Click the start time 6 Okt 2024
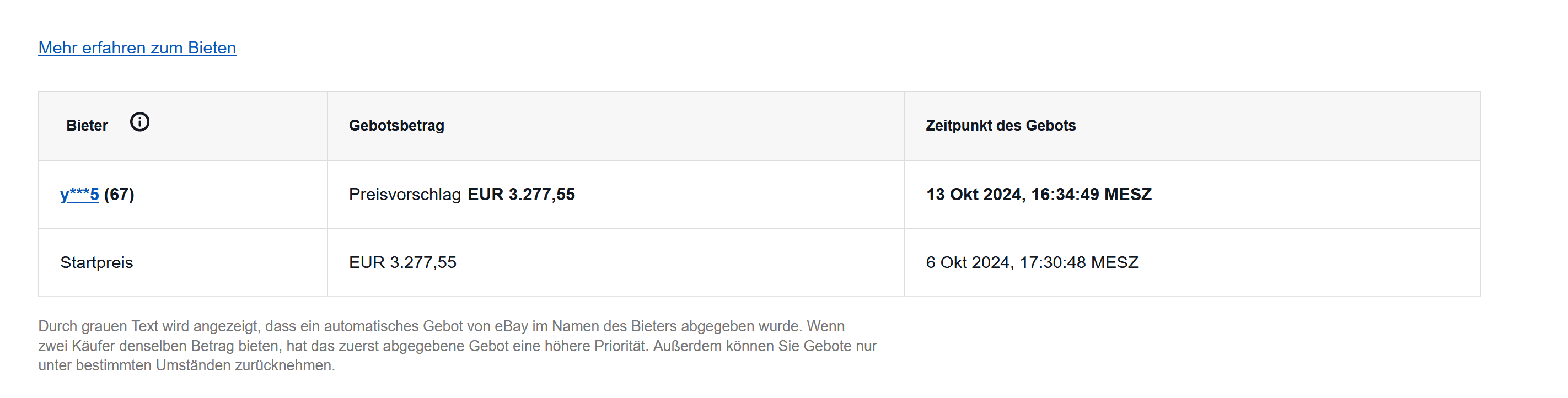Image resolution: width=1568 pixels, height=398 pixels. (x=970, y=262)
